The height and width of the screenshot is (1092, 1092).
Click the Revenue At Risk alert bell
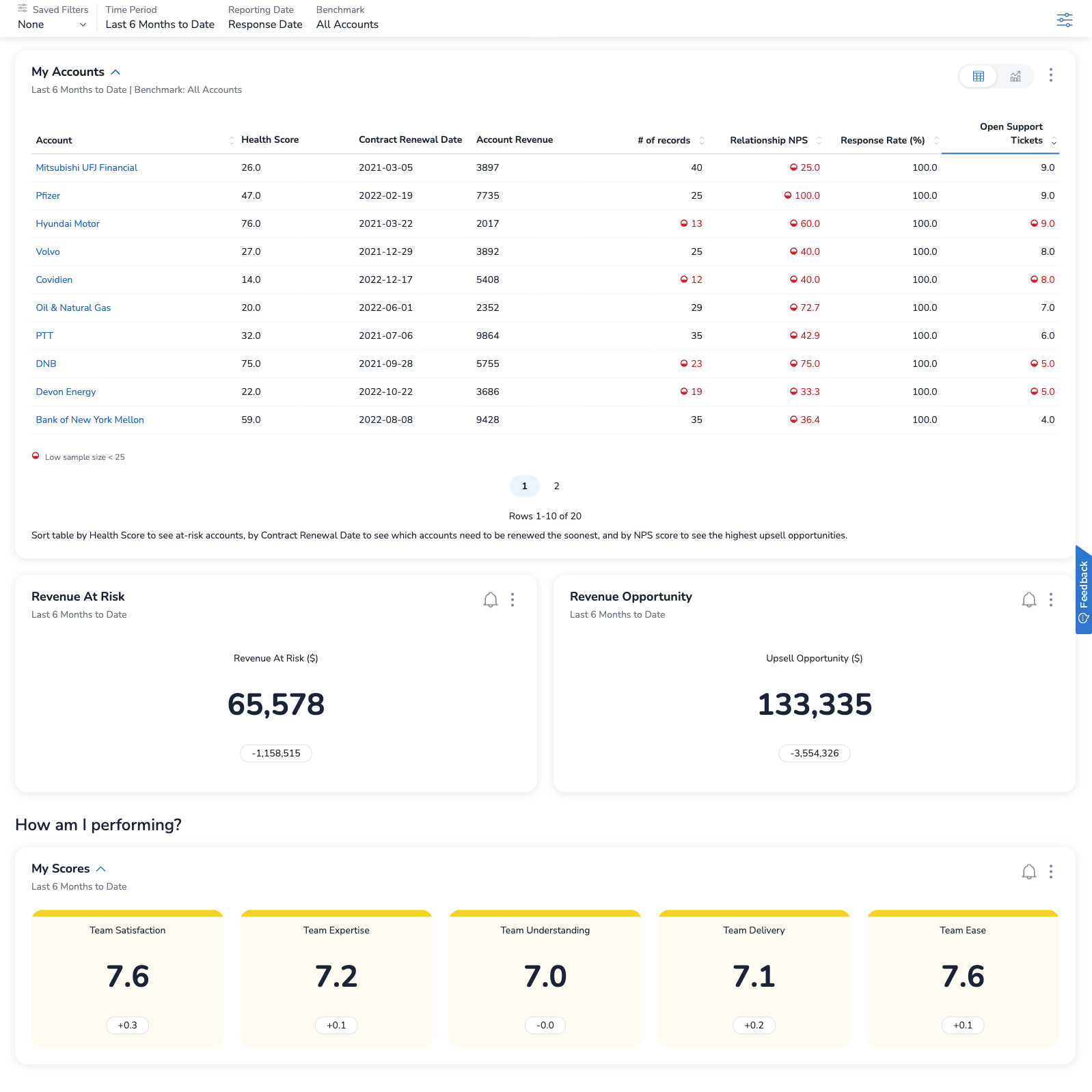click(490, 600)
